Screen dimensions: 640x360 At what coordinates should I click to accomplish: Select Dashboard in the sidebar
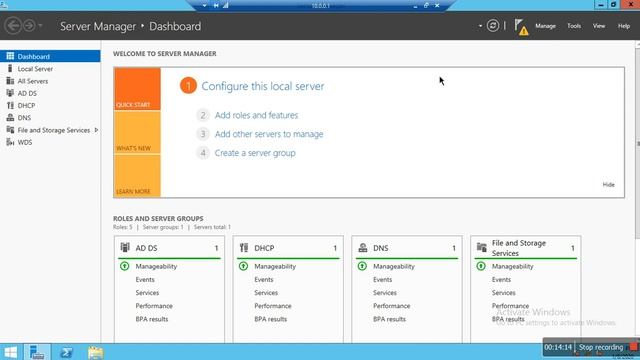tap(50, 56)
